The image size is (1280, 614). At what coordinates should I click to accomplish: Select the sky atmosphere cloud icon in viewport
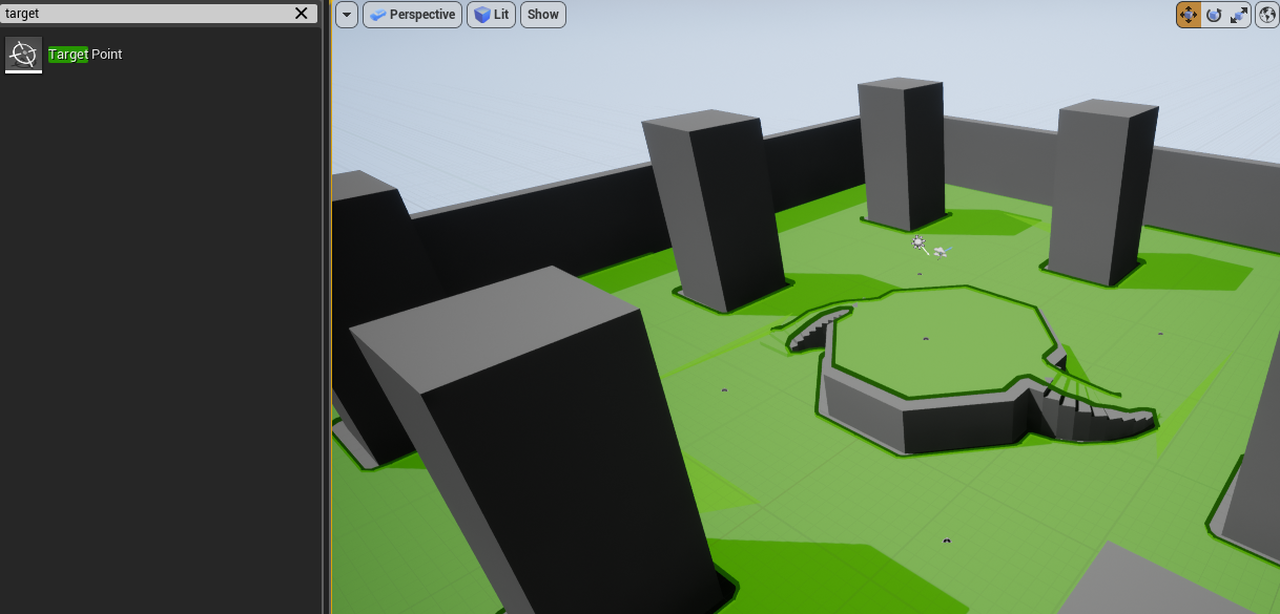coord(940,252)
